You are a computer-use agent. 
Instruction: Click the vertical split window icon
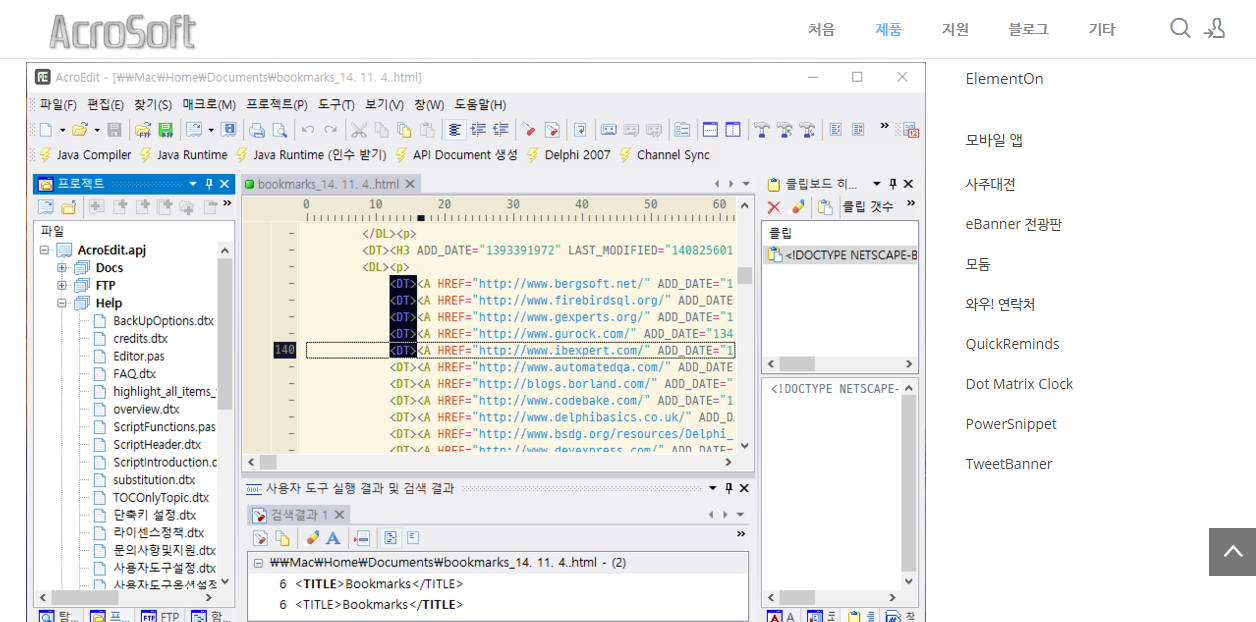[733, 130]
